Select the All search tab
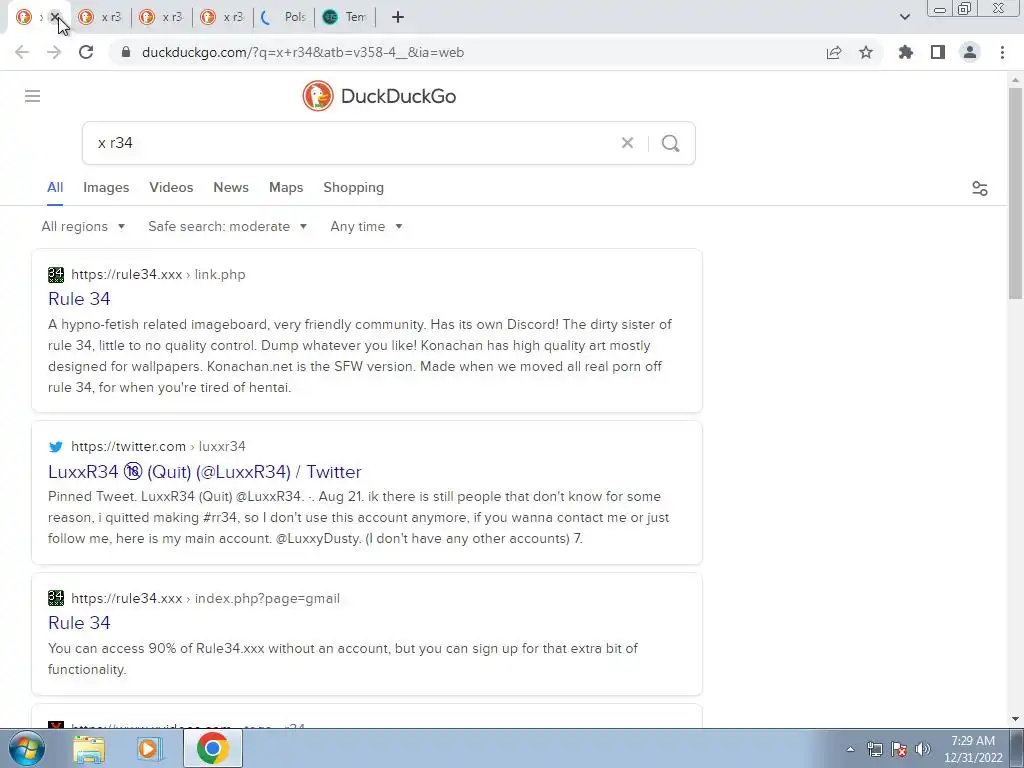 [55, 187]
